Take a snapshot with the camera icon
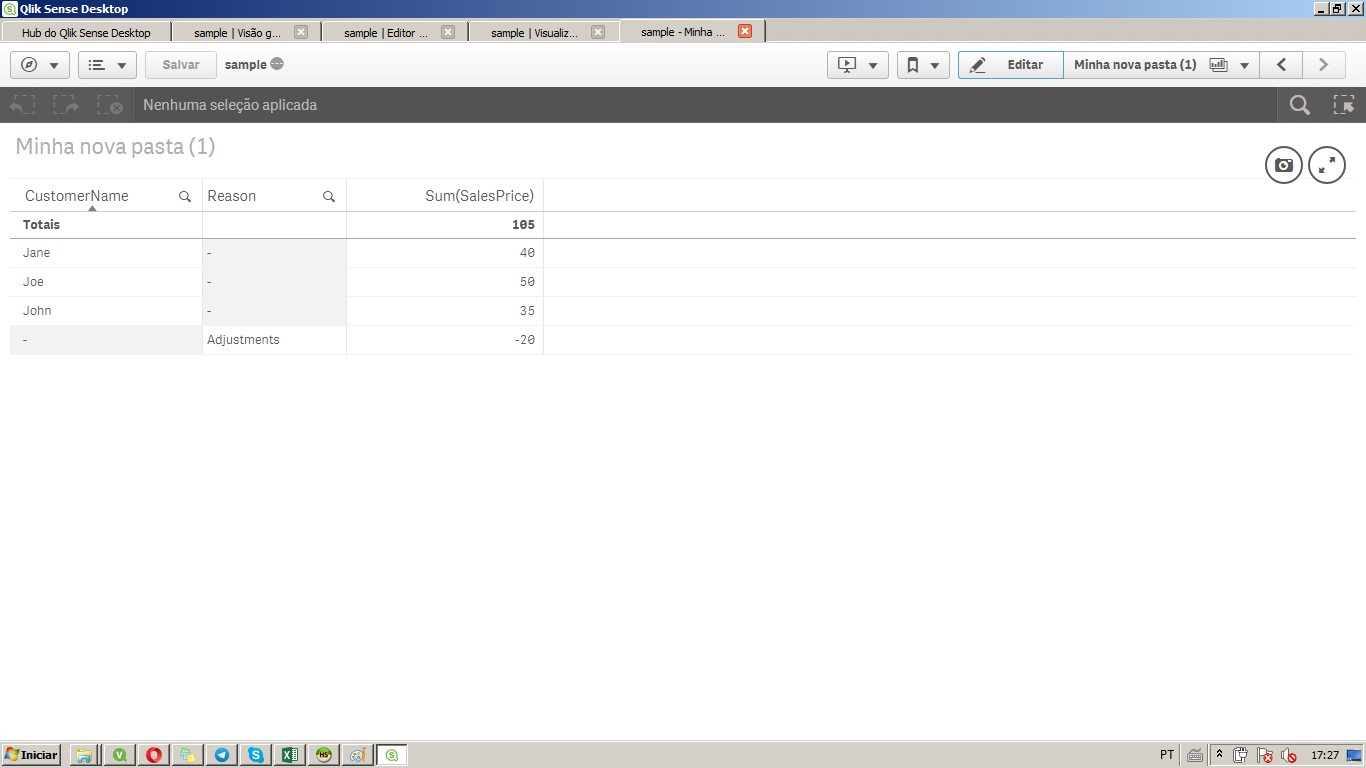 [x=1284, y=165]
